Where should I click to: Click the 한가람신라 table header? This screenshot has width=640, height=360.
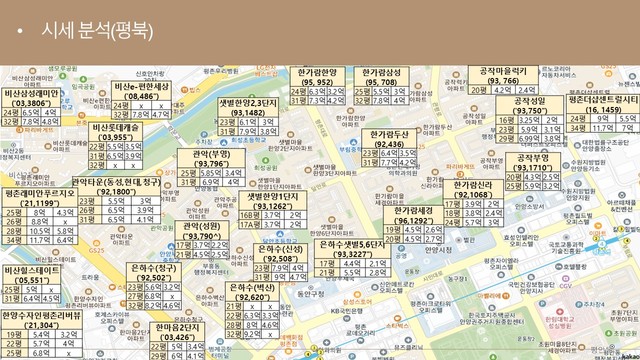coord(473,189)
